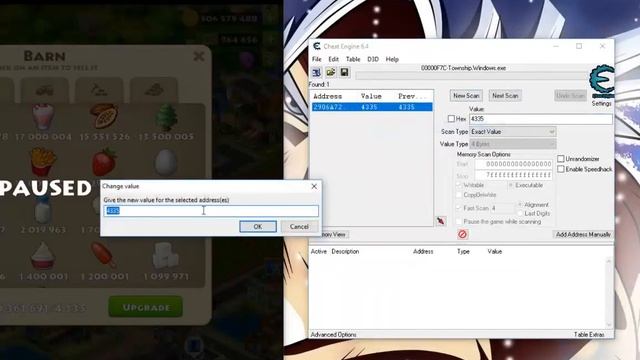640x360 pixels.
Task: Enable the Unrandomizer checkbox
Action: tap(561, 158)
